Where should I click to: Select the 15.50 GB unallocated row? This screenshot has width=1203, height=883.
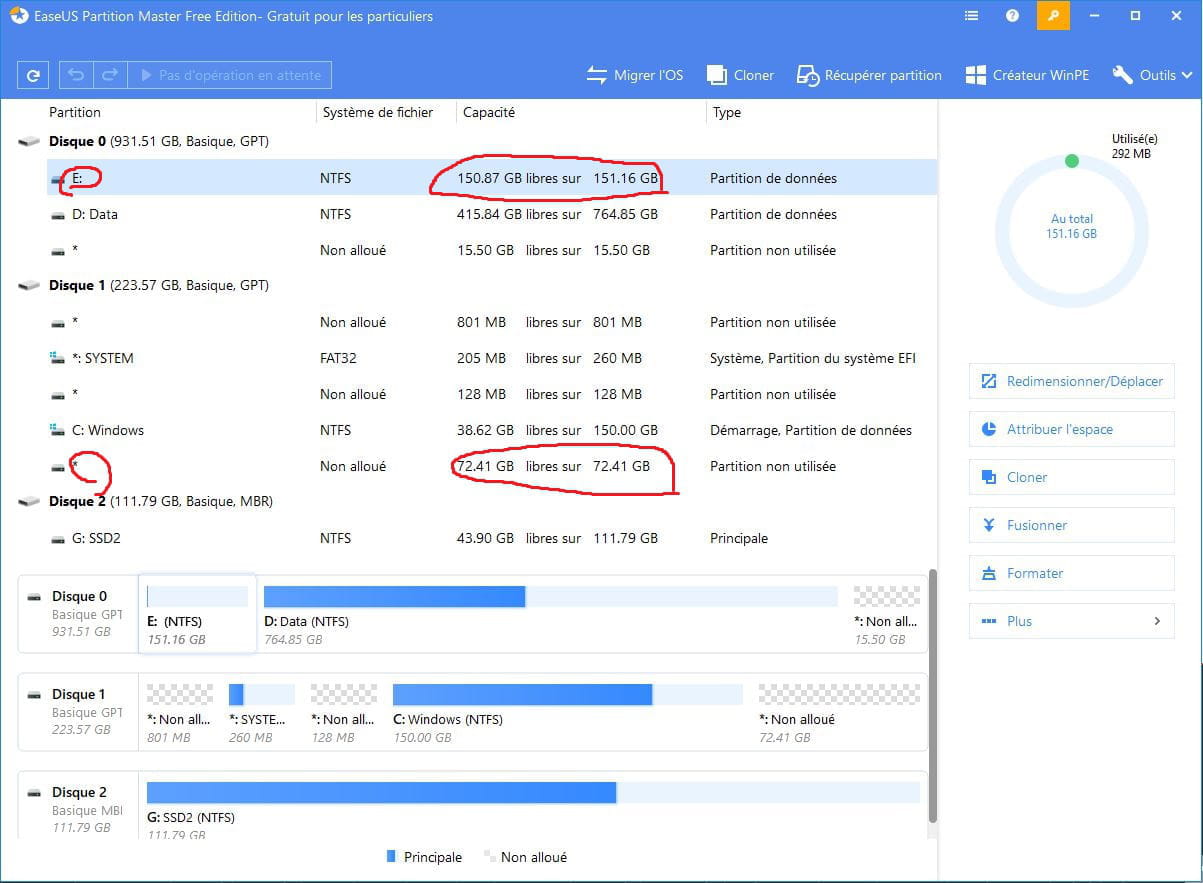pos(491,250)
